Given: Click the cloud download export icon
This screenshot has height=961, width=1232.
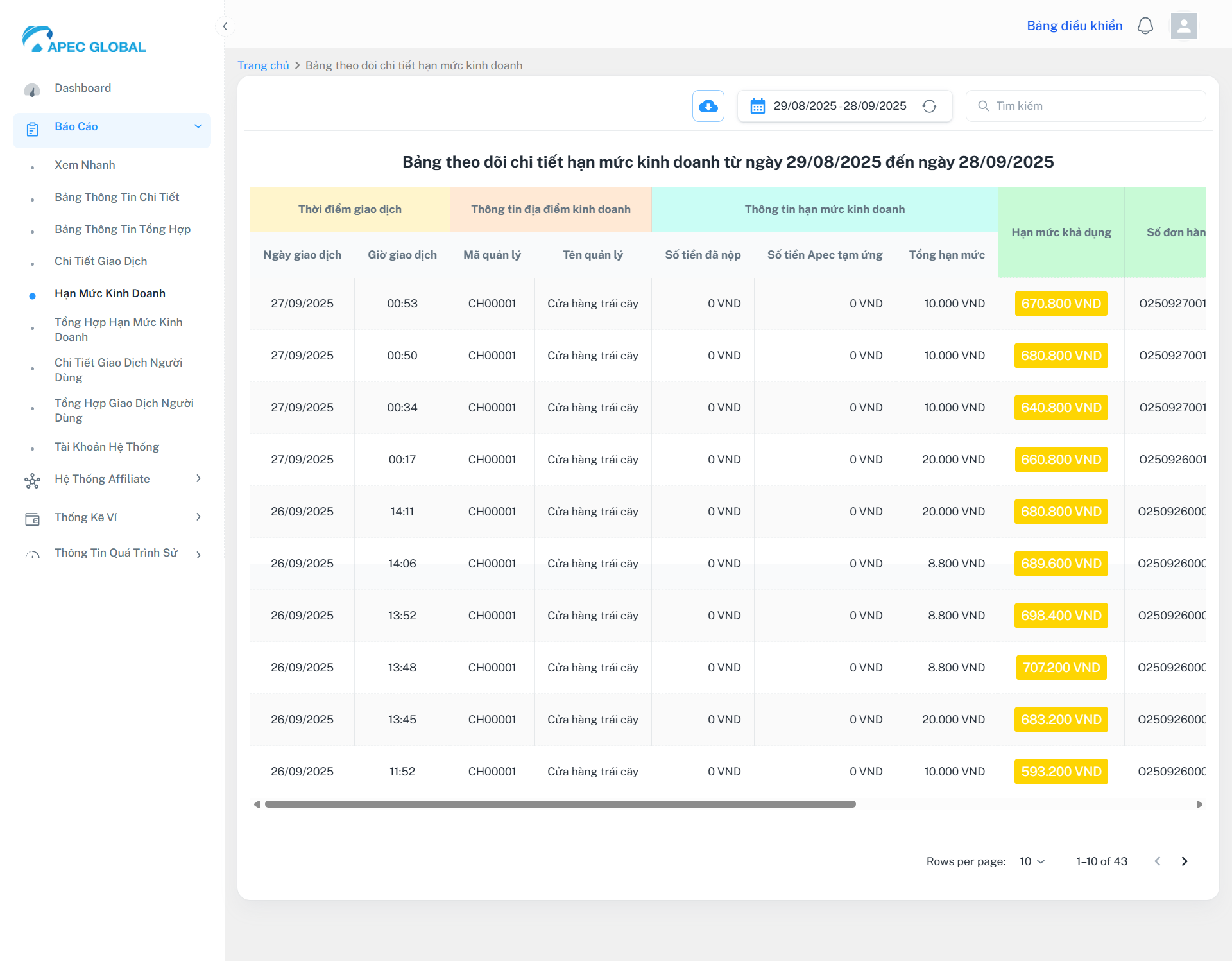Looking at the screenshot, I should tap(708, 106).
